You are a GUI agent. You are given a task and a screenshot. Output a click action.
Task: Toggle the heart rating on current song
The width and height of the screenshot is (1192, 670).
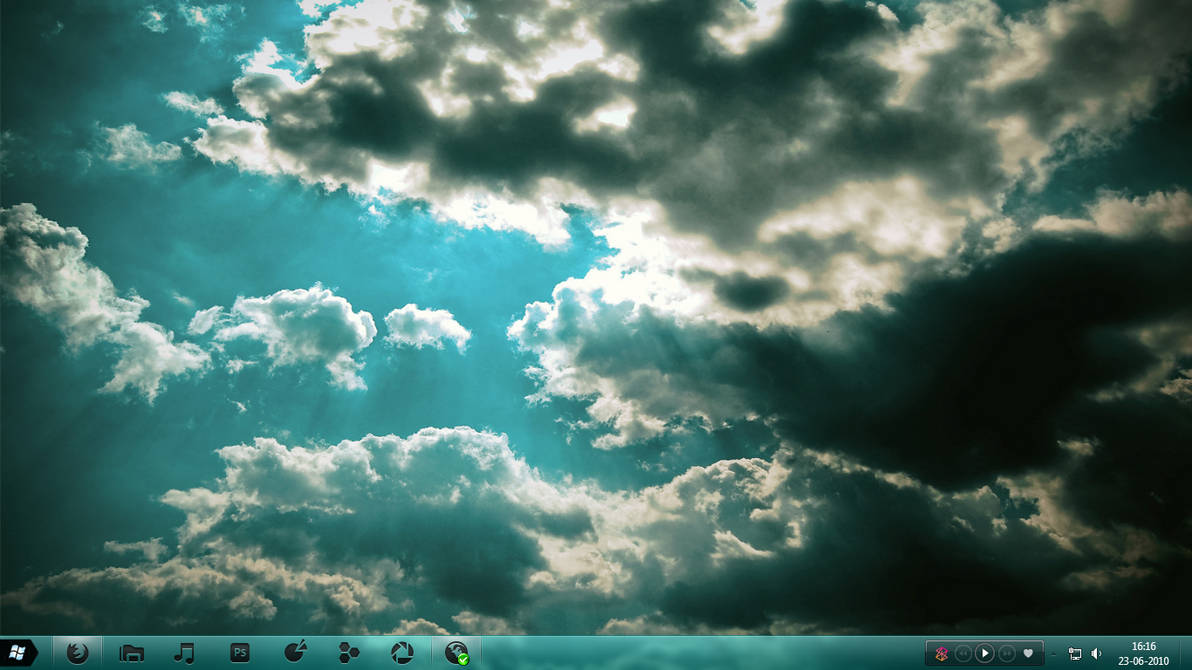click(1028, 653)
